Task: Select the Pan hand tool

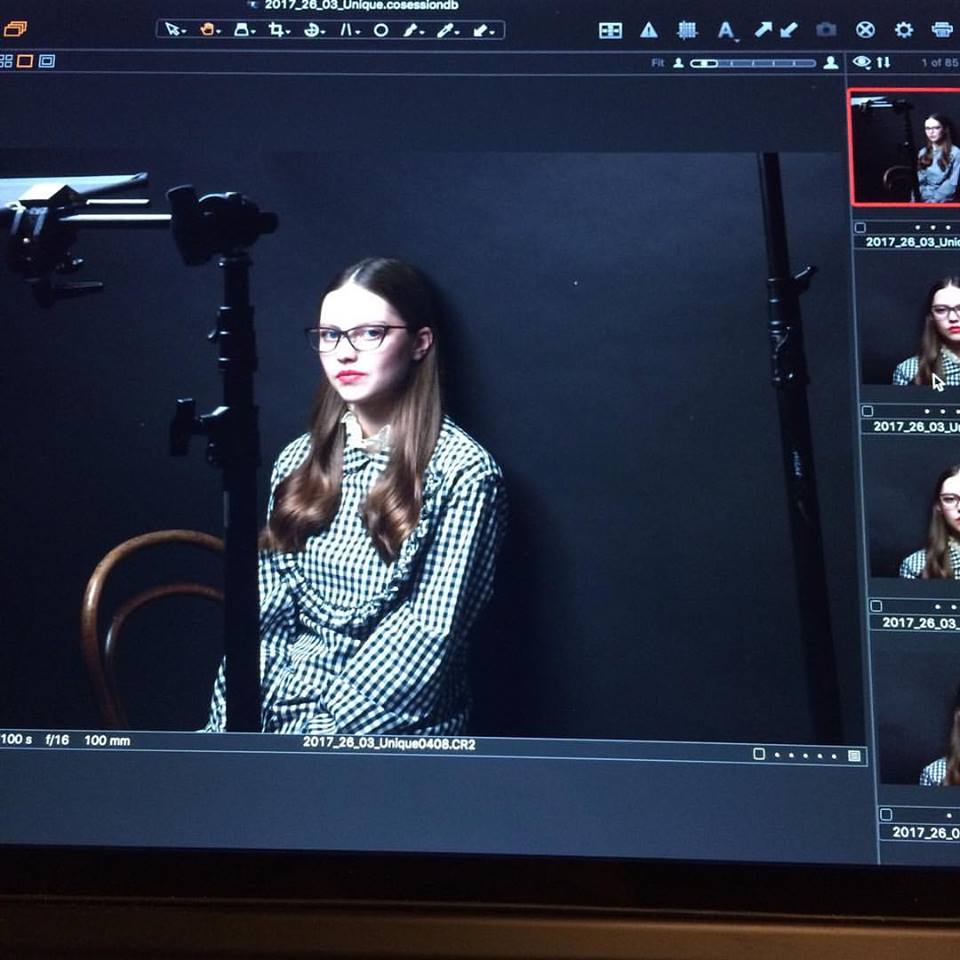Action: (207, 30)
